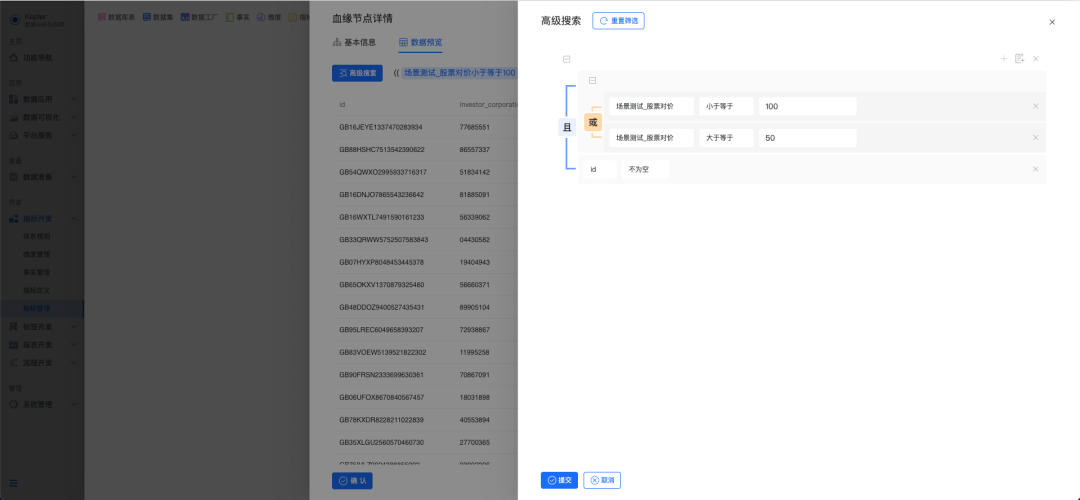
Task: Open the 大于等于 operator dropdown
Action: point(727,138)
